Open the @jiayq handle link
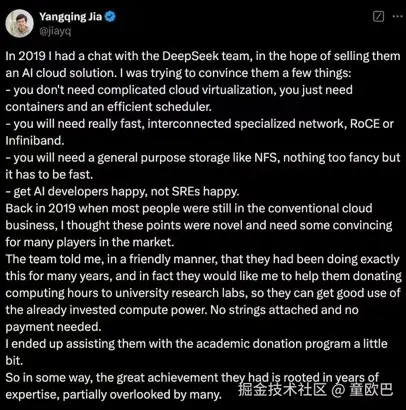The width and height of the screenshot is (406, 410). (55, 31)
